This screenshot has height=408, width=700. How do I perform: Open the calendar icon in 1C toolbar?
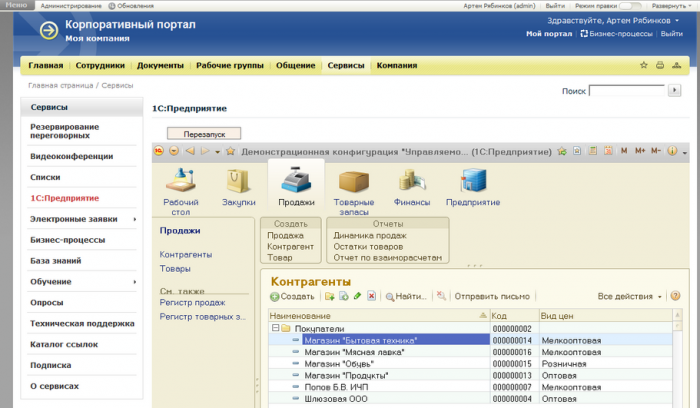(608, 150)
